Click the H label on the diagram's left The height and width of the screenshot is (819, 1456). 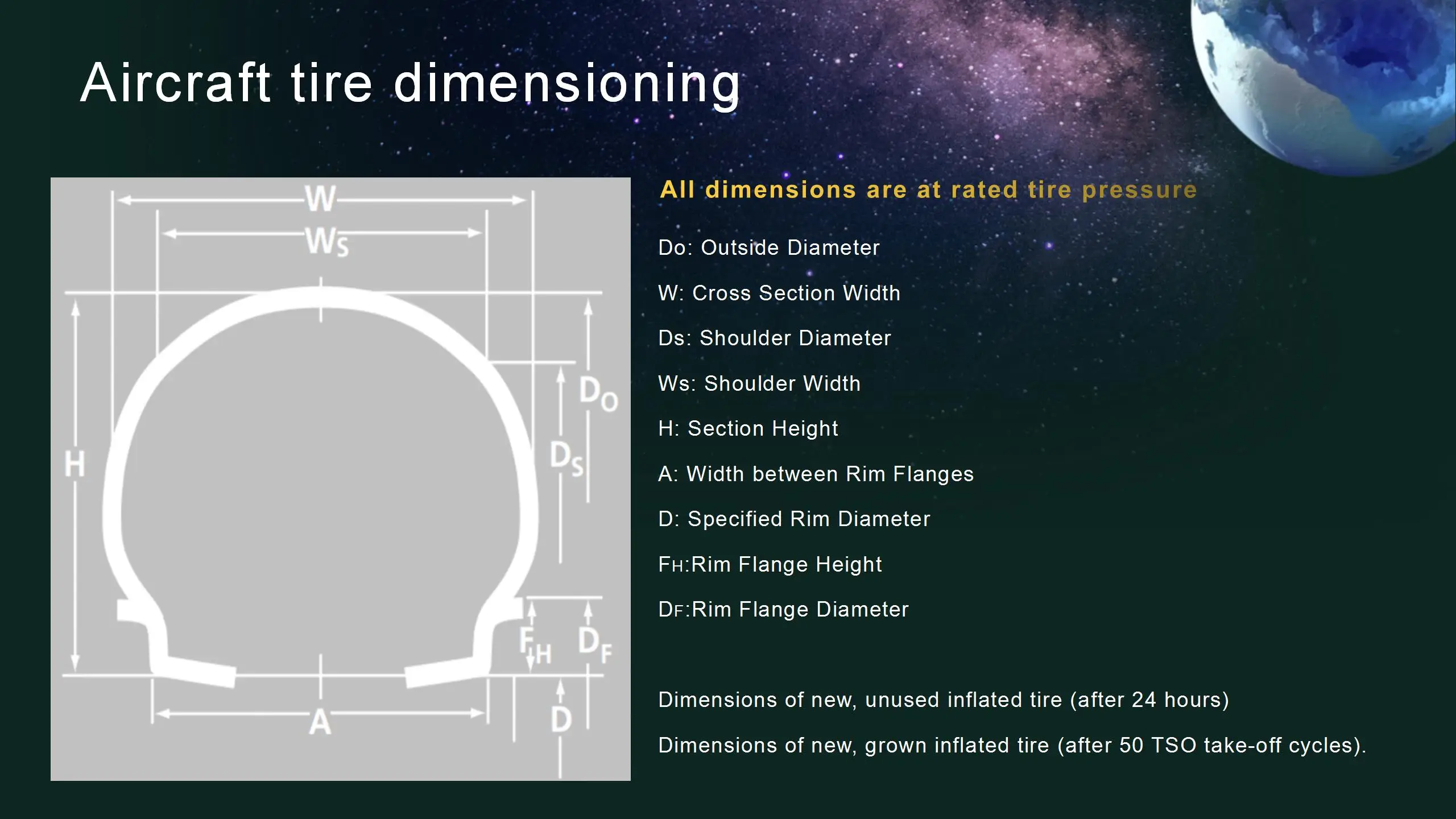tap(75, 464)
